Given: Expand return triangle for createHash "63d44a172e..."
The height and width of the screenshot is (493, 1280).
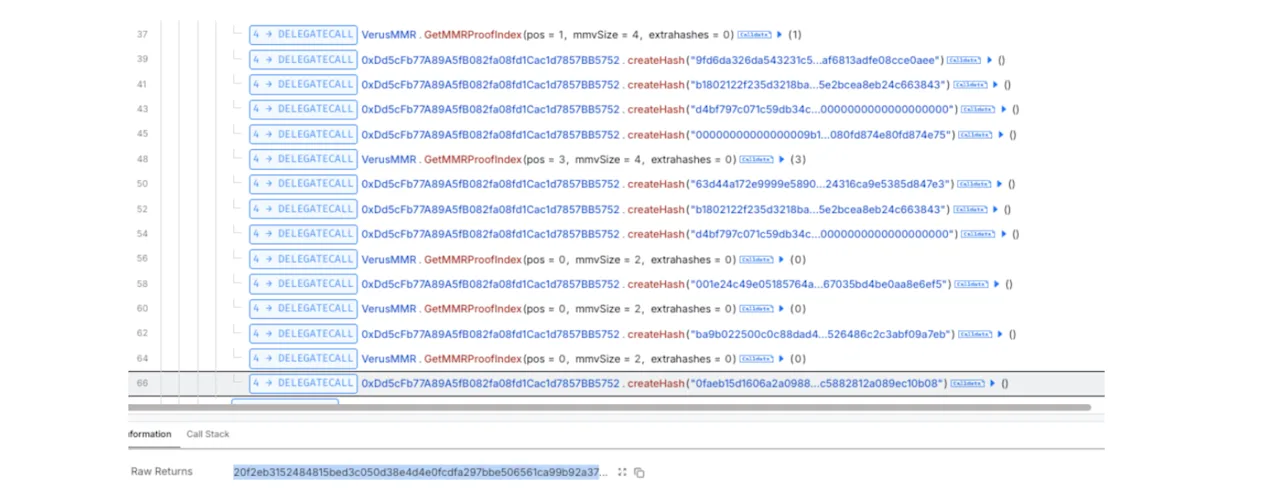Looking at the screenshot, I should coord(1001,184).
